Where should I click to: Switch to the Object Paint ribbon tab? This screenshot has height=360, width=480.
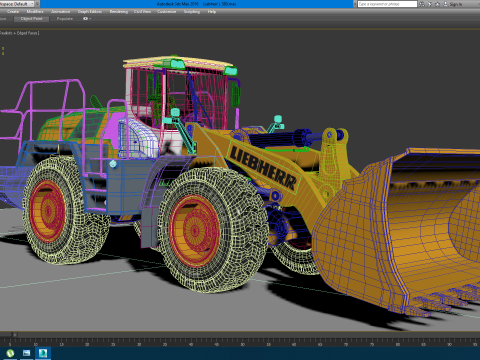click(31, 19)
